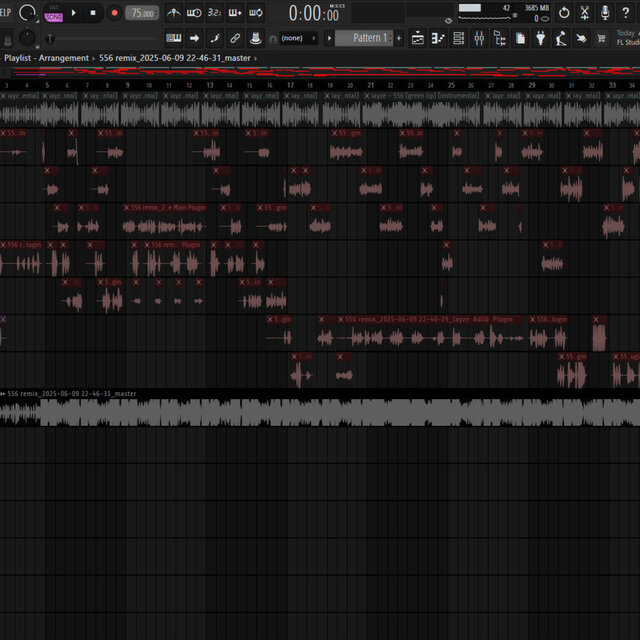Click the microphone recording icon
This screenshot has width=640, height=640.
(x=605, y=13)
